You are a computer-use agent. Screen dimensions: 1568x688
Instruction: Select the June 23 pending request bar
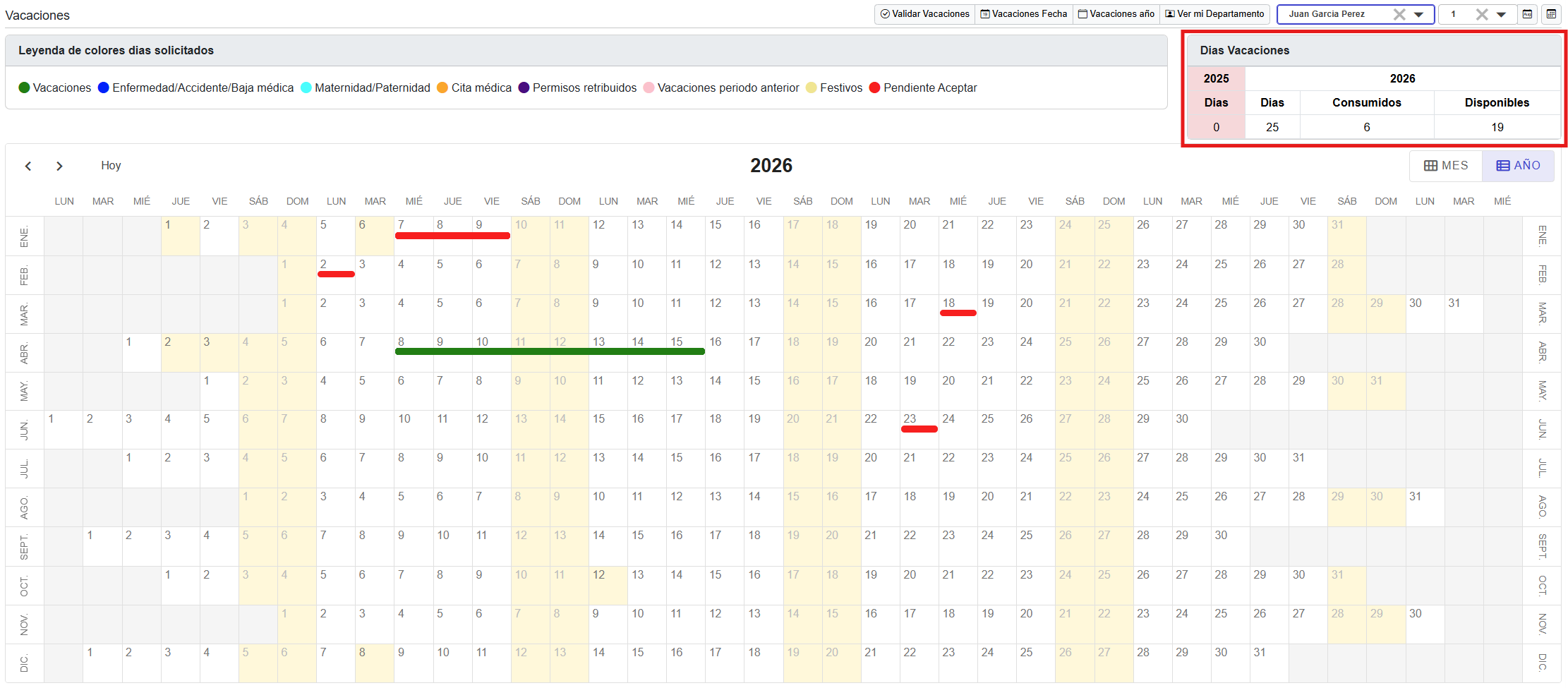pyautogui.click(x=919, y=428)
